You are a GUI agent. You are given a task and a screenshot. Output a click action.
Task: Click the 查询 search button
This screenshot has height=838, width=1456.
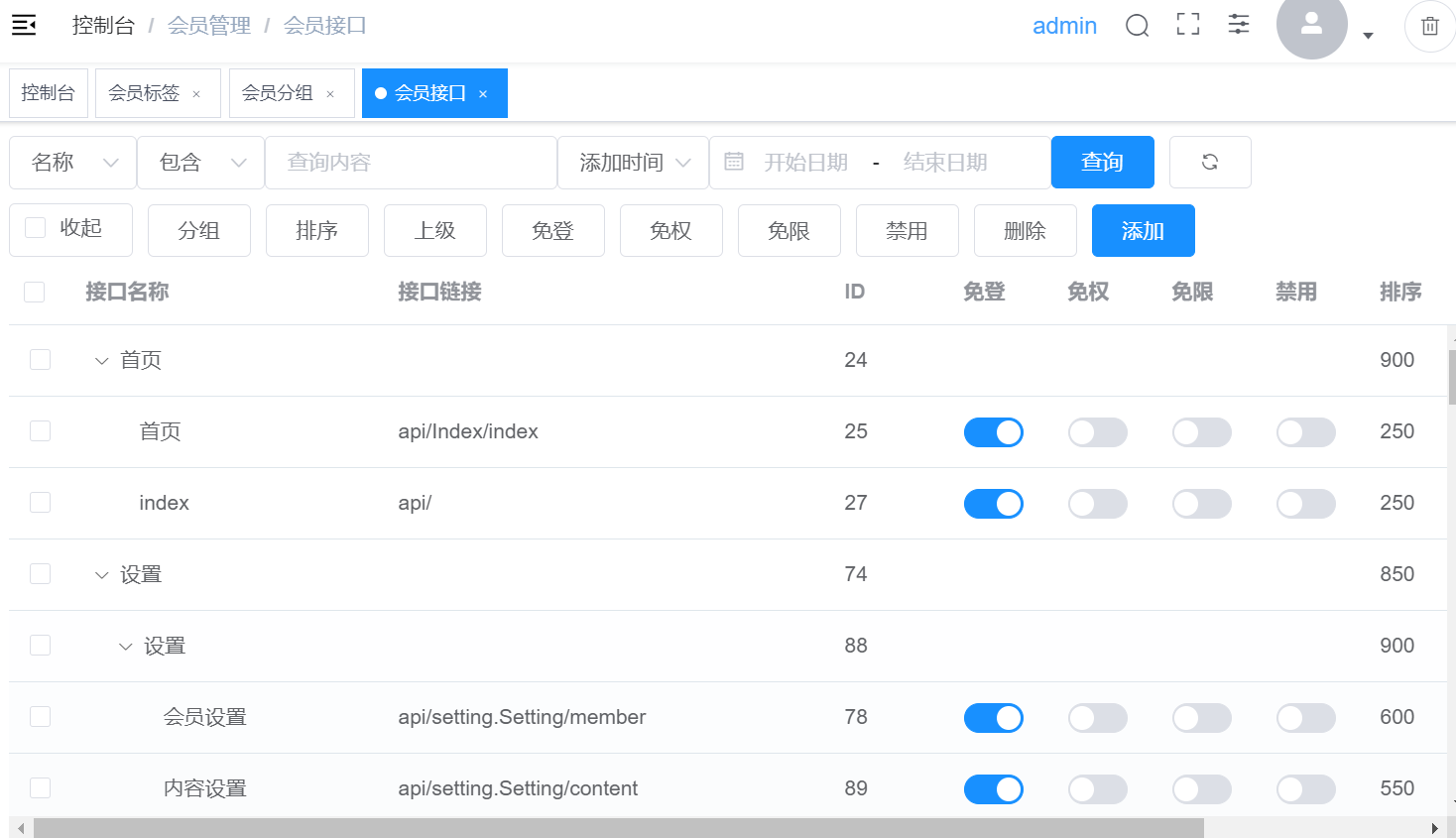[1102, 162]
